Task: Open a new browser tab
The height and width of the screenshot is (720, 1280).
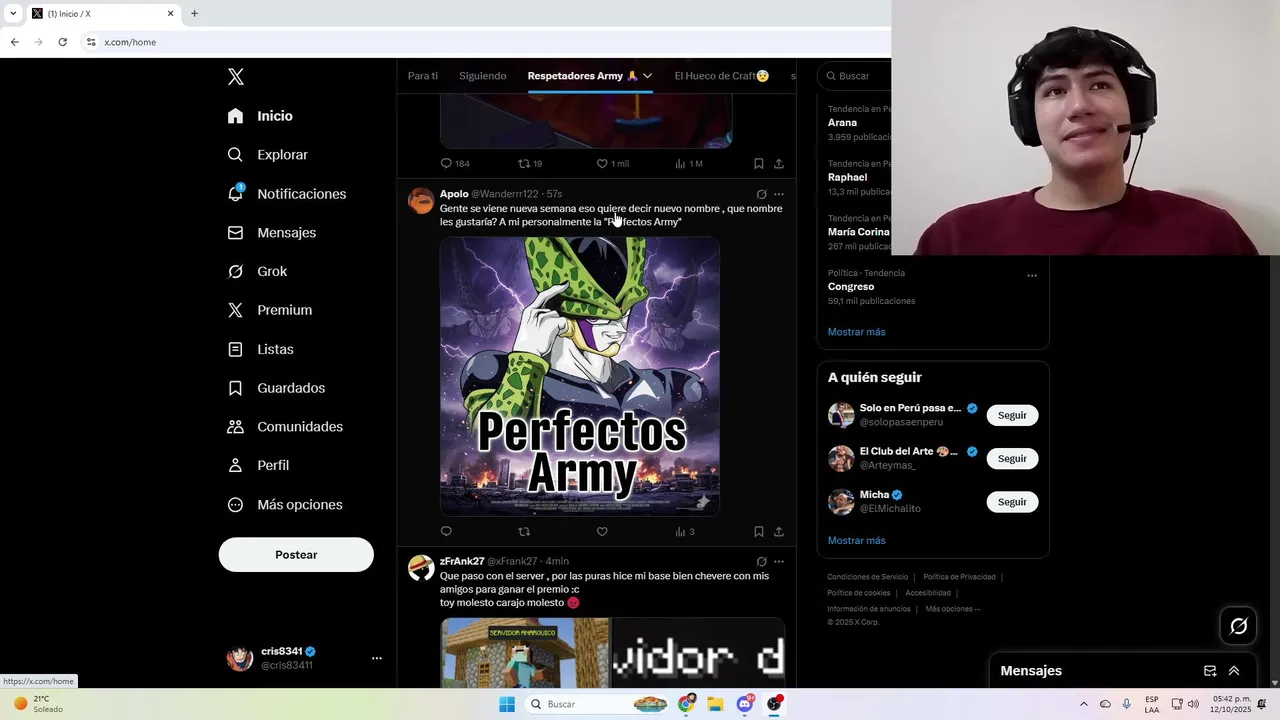Action: tap(194, 14)
